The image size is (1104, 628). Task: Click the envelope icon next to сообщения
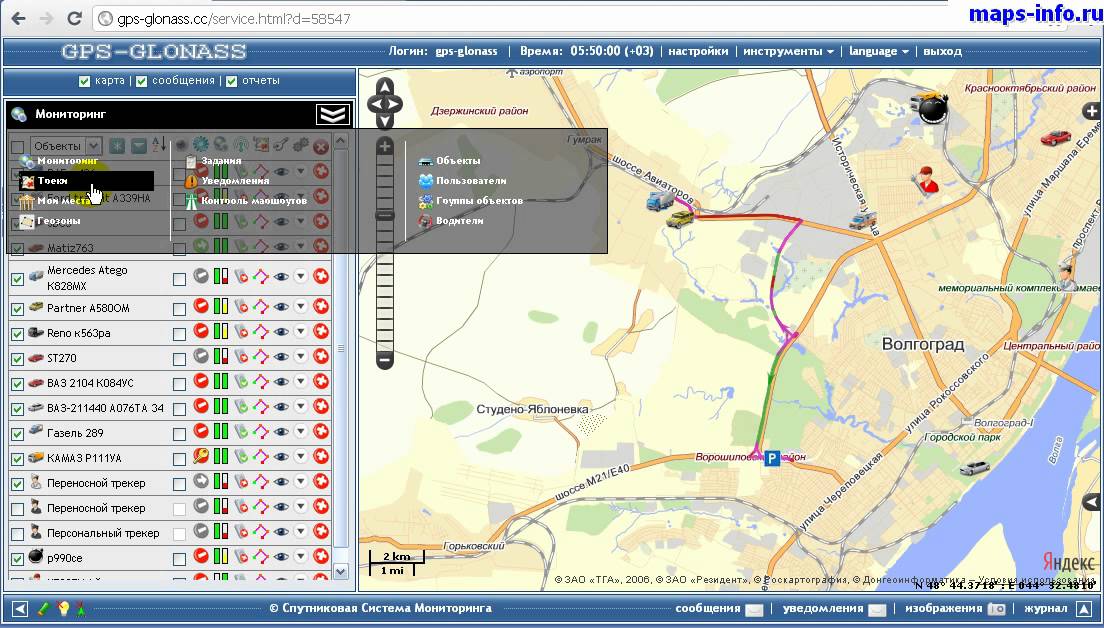tap(753, 609)
